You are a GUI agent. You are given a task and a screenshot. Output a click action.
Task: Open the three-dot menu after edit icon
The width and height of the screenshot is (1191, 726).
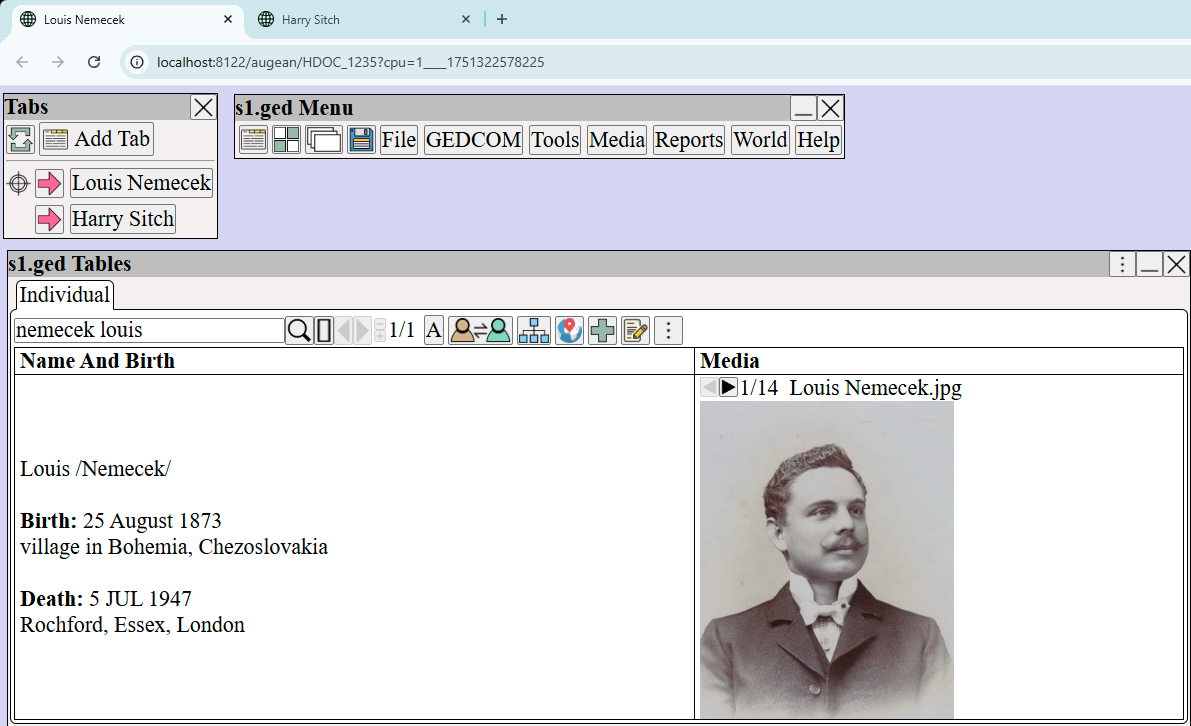[x=668, y=331]
